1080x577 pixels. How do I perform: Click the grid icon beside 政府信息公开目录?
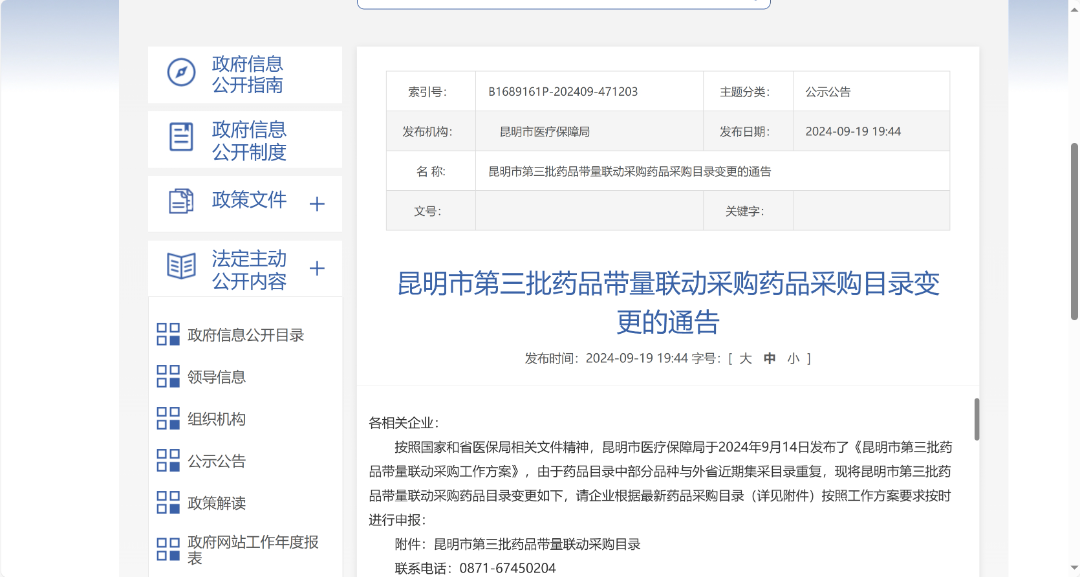click(x=168, y=335)
